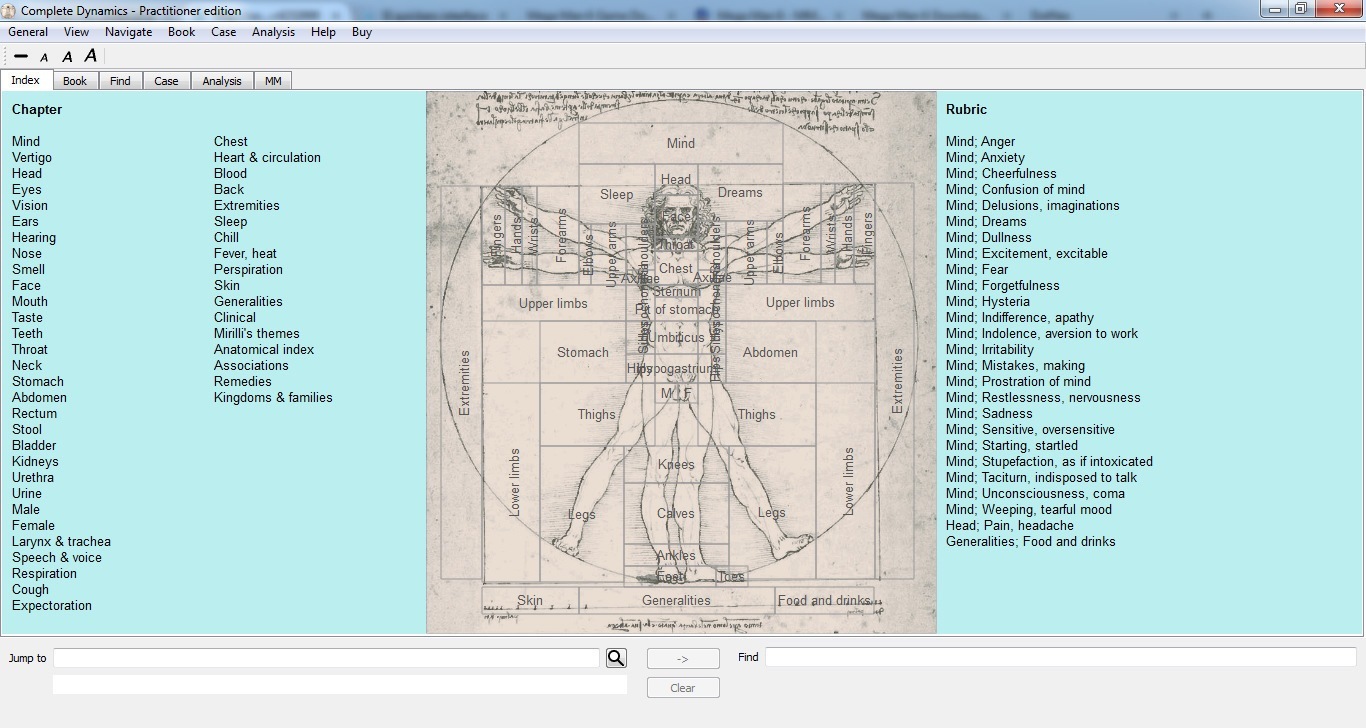Switch to the Analysis tab
This screenshot has width=1366, height=728.
click(x=222, y=81)
